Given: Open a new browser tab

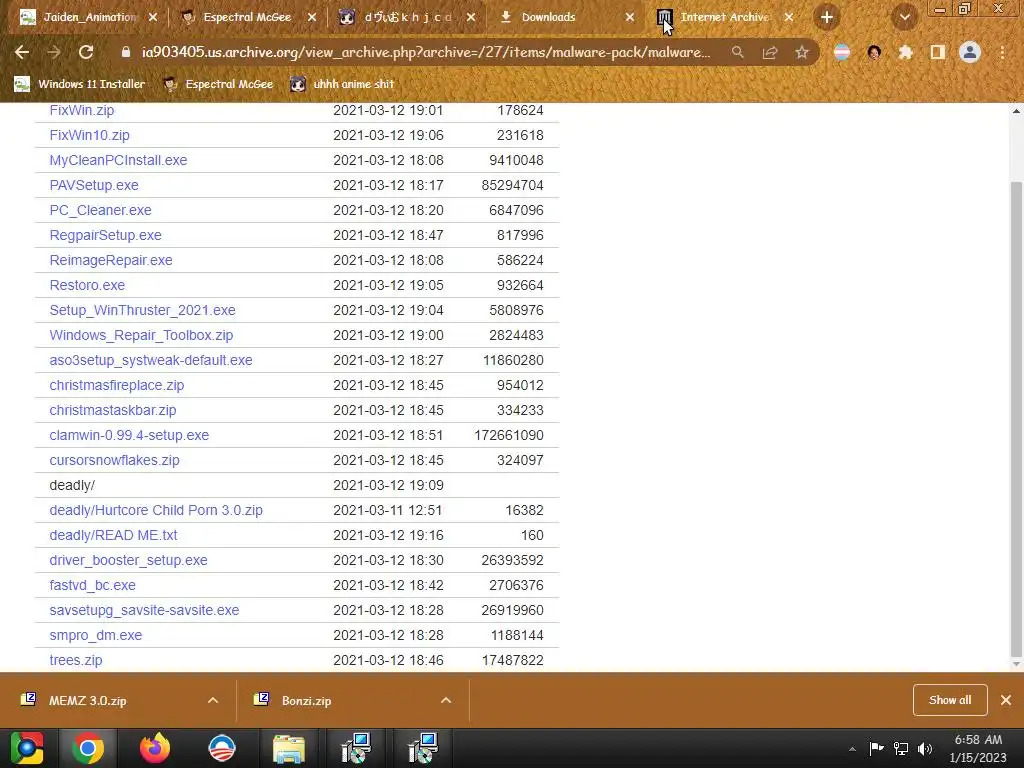Looking at the screenshot, I should pos(827,17).
